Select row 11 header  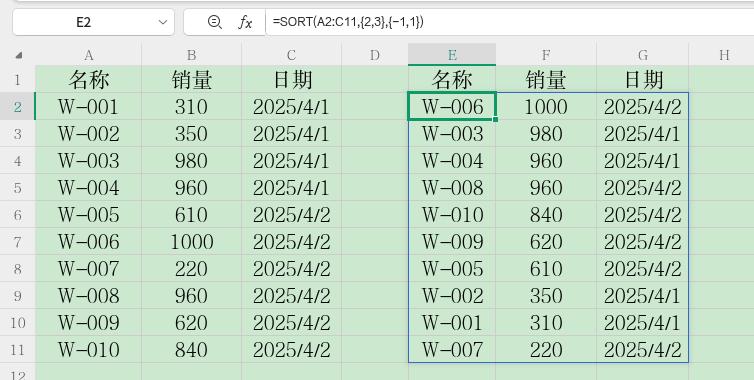17,349
